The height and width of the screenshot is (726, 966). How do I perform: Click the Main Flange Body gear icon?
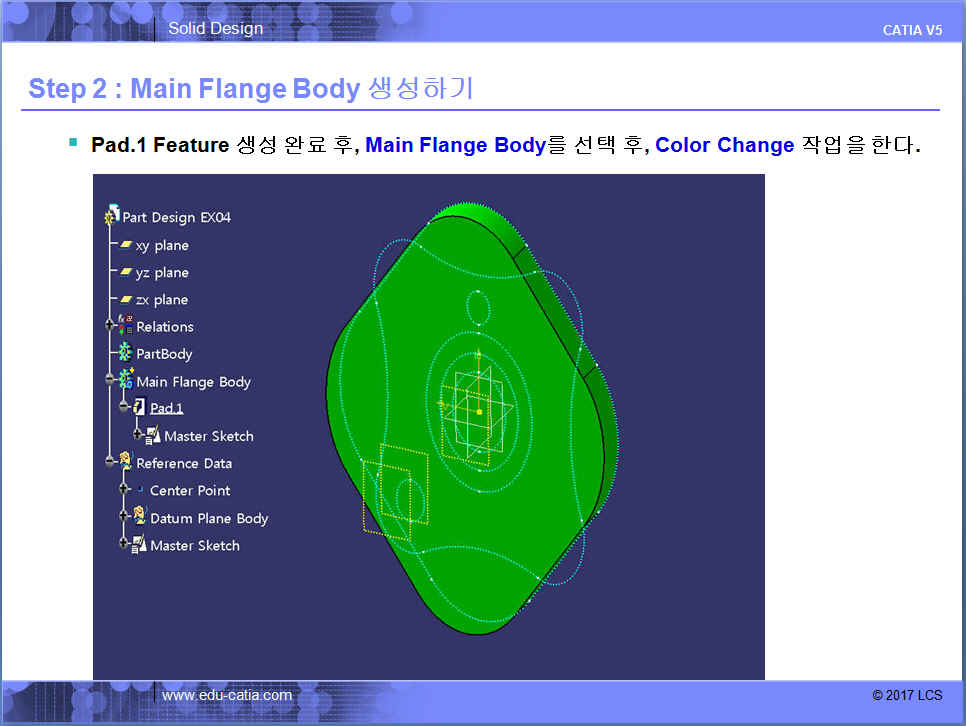pos(126,379)
